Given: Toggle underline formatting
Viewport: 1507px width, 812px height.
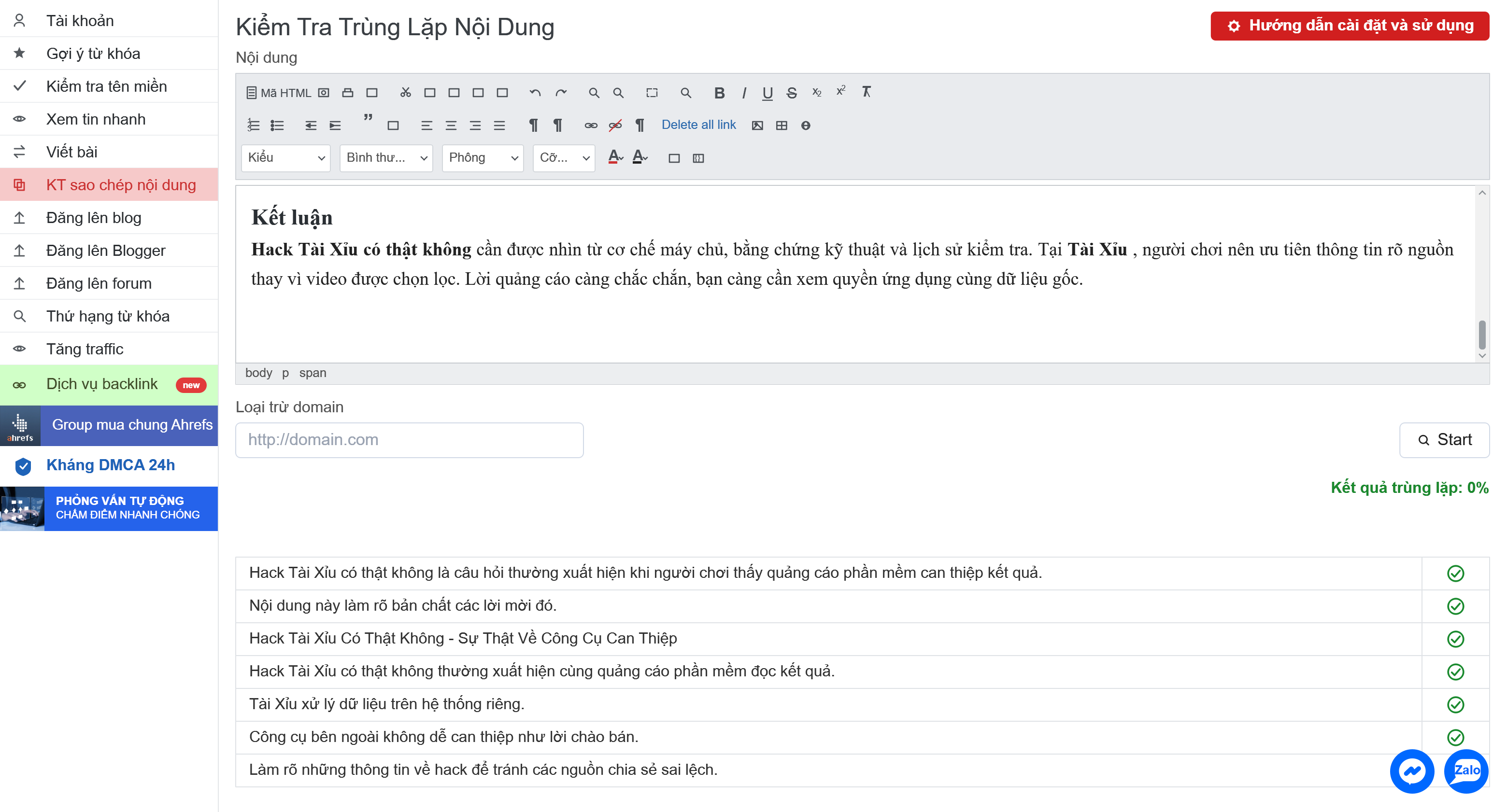Looking at the screenshot, I should click(x=768, y=93).
